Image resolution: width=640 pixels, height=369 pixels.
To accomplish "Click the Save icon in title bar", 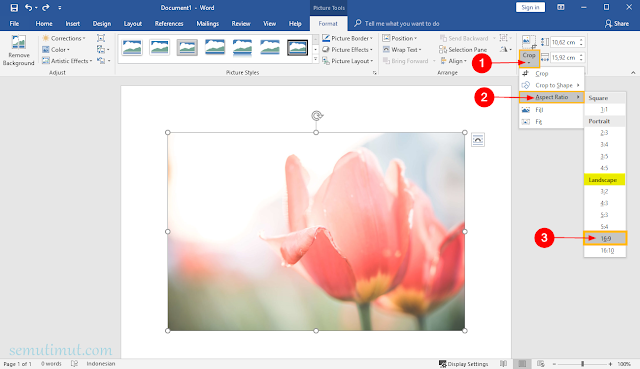I will tap(14, 7).
